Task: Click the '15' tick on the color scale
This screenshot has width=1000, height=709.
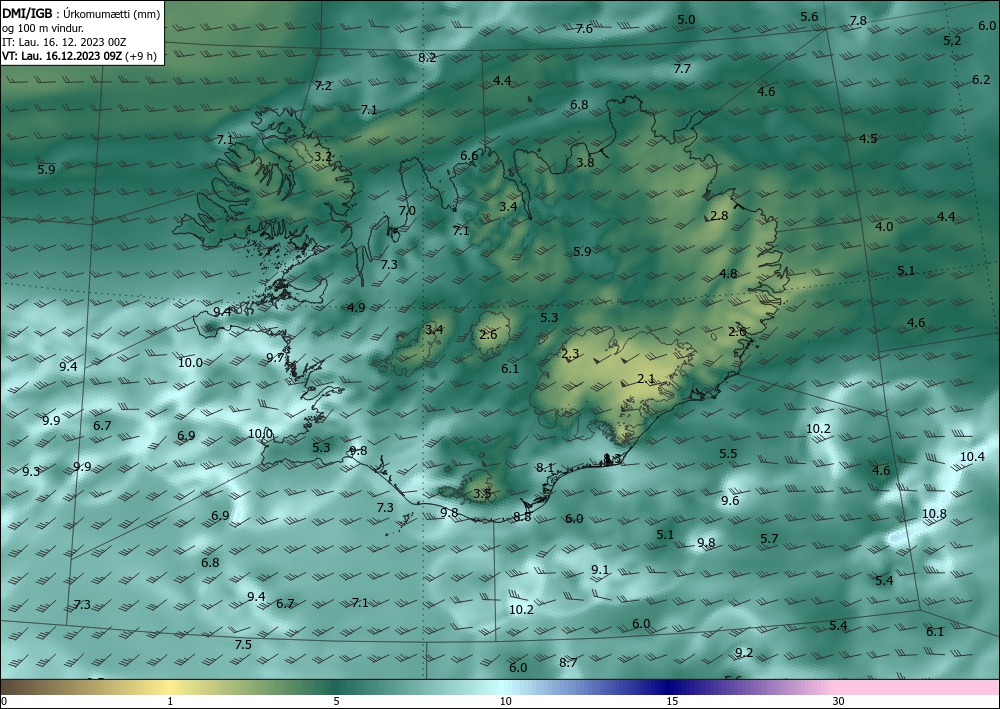Action: 672,701
